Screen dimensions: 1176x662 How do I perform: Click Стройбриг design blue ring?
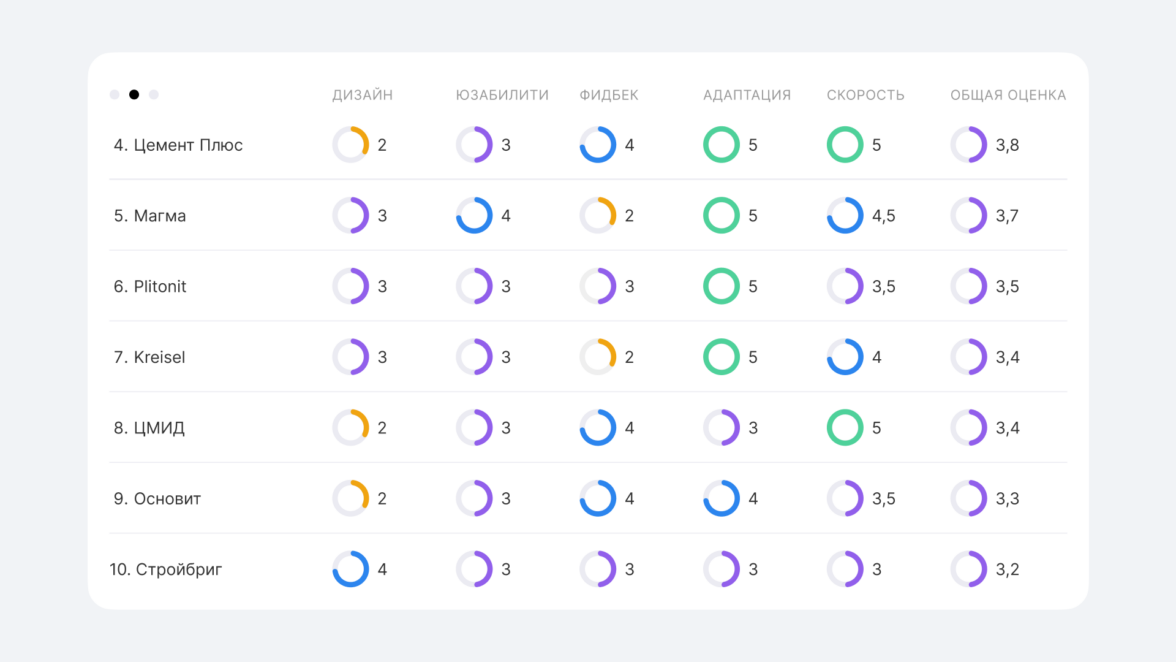[351, 569]
